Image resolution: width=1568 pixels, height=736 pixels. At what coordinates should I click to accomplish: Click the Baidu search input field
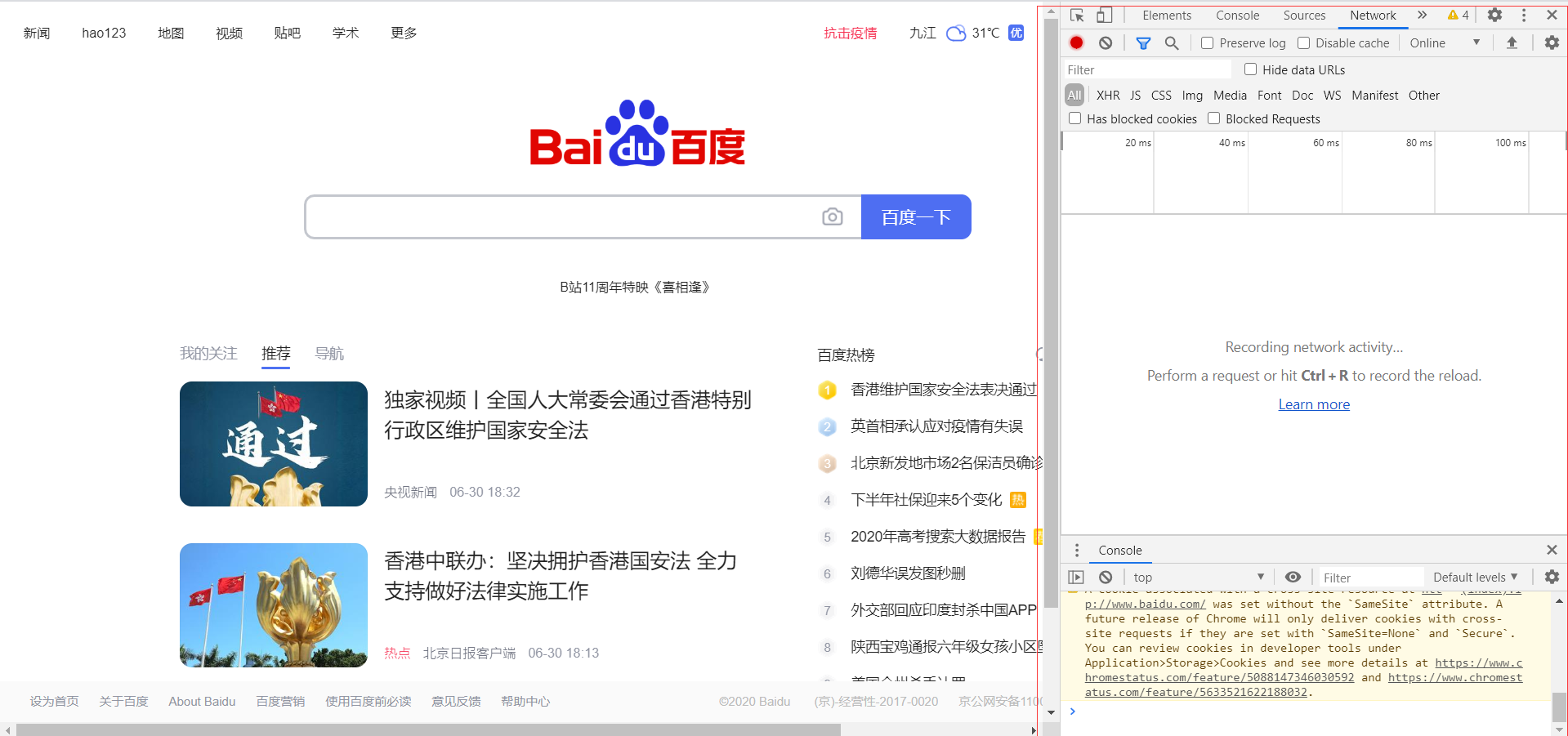[564, 217]
